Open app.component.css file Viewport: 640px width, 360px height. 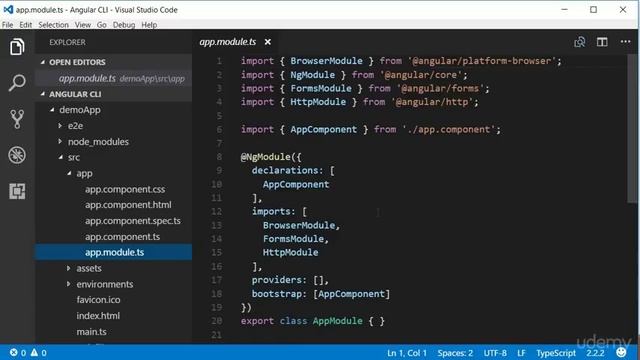click(125, 189)
